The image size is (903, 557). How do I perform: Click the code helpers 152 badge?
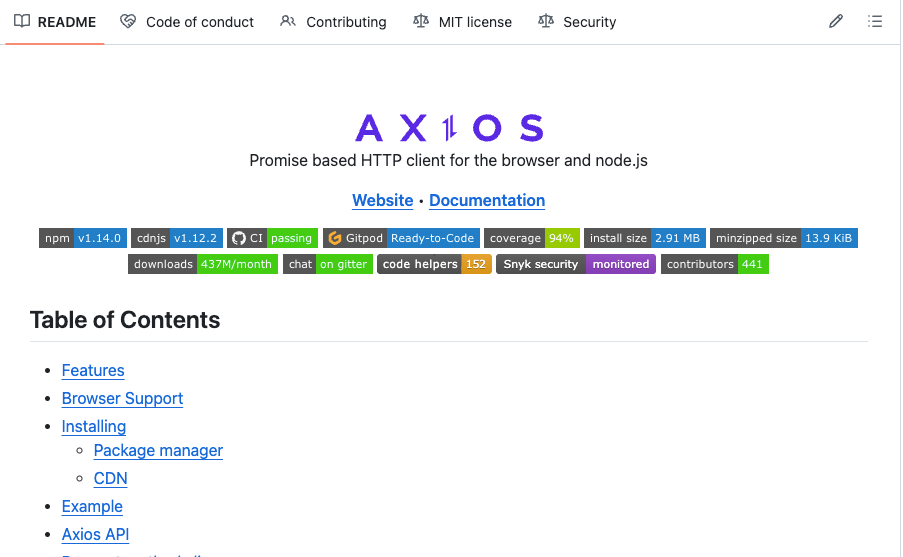[434, 264]
